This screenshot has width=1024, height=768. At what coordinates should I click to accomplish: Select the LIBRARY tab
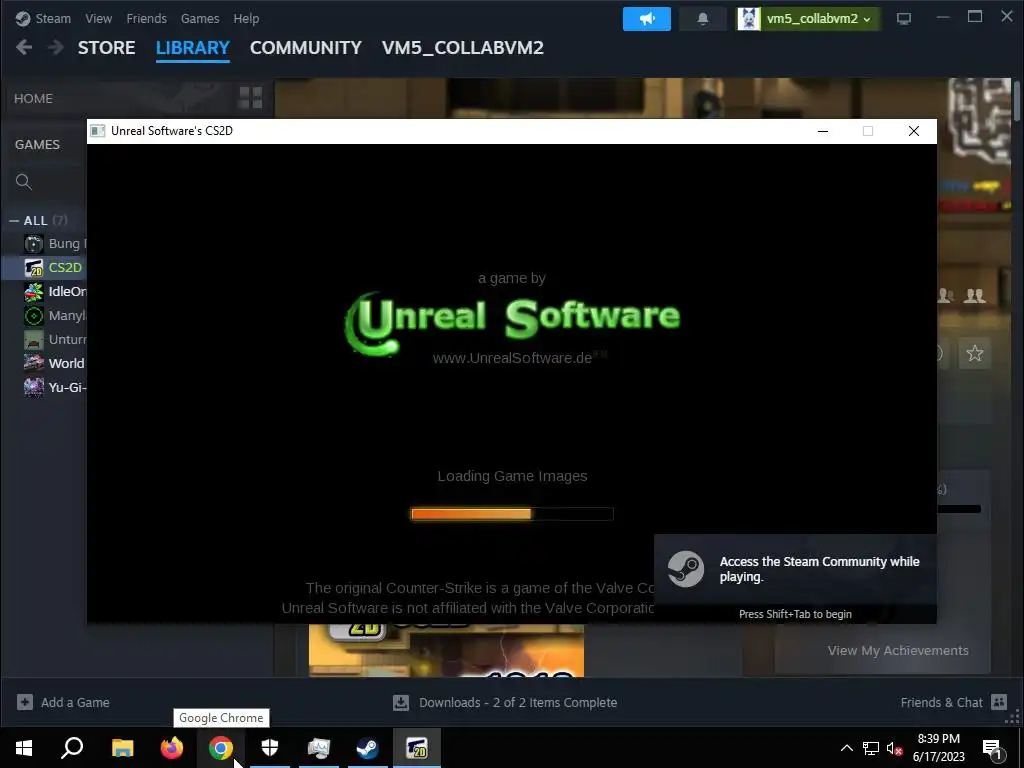(193, 48)
